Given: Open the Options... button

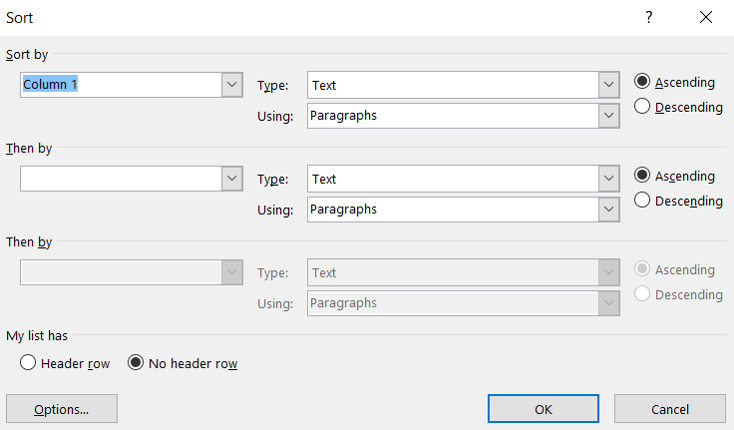Looking at the screenshot, I should [62, 408].
